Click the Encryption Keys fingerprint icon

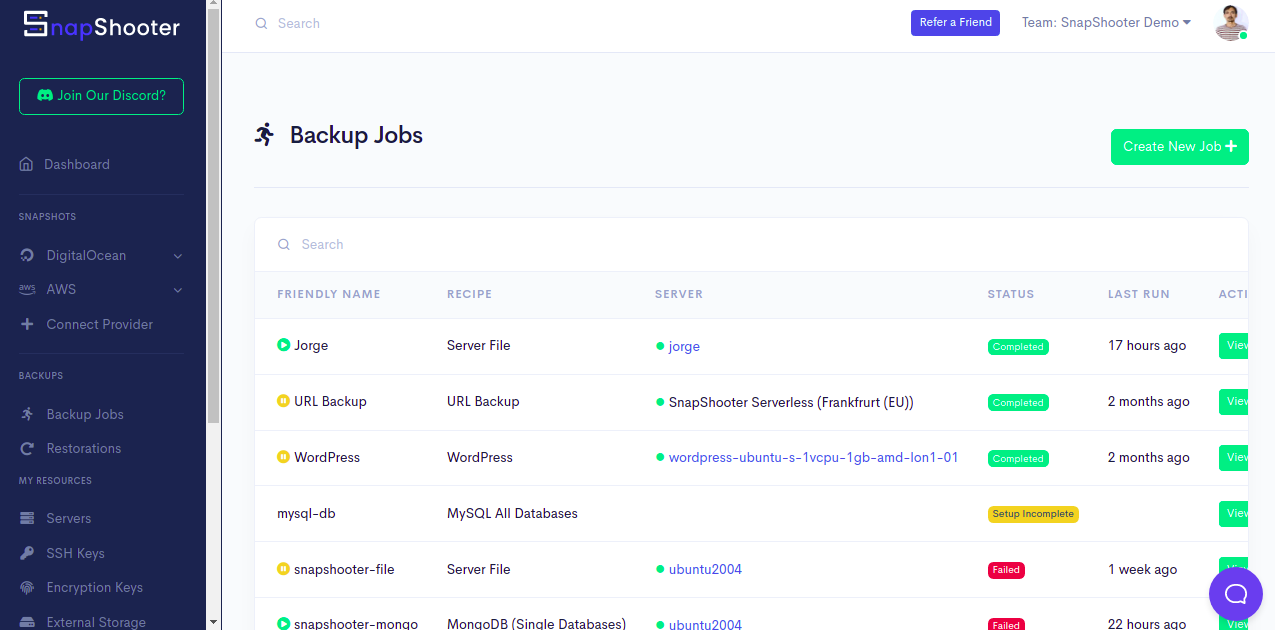[27, 587]
